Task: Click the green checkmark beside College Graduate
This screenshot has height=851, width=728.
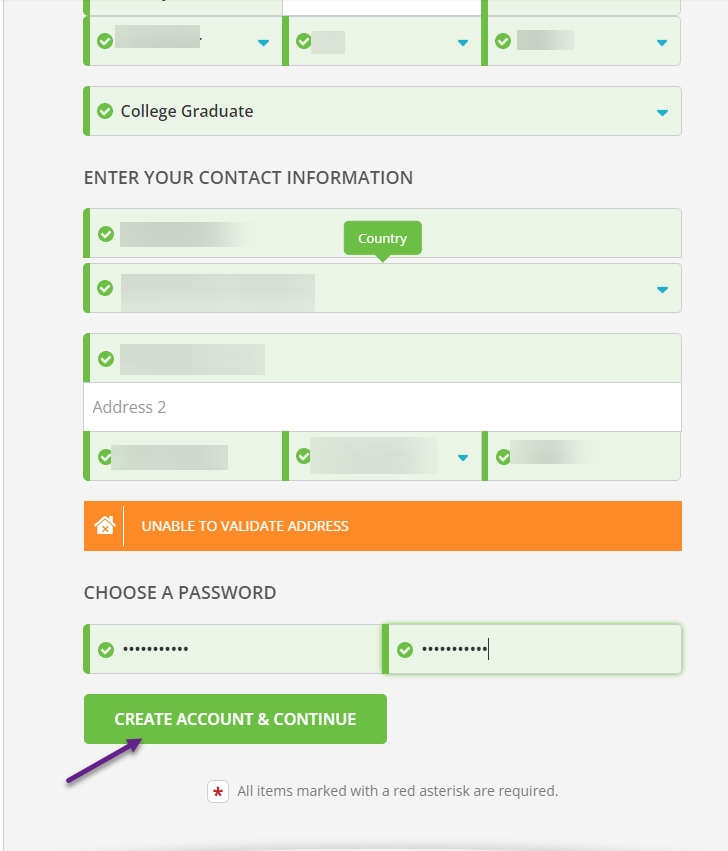Action: click(105, 111)
